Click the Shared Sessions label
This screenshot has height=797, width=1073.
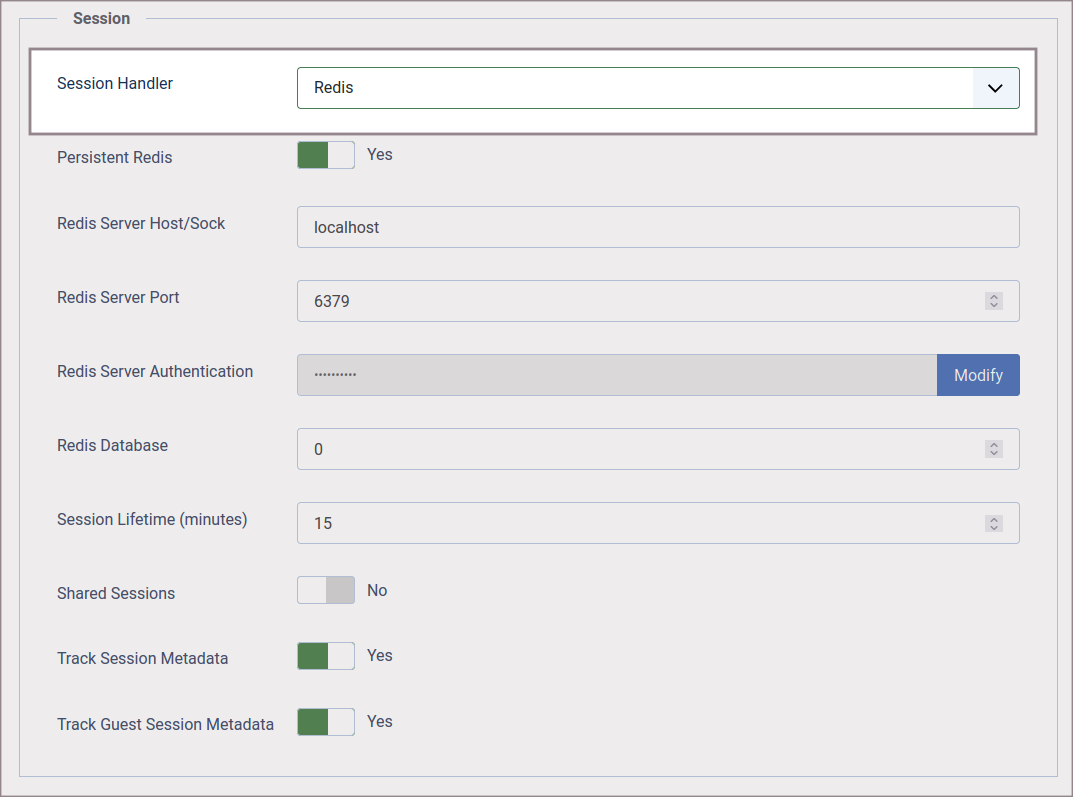pos(116,594)
